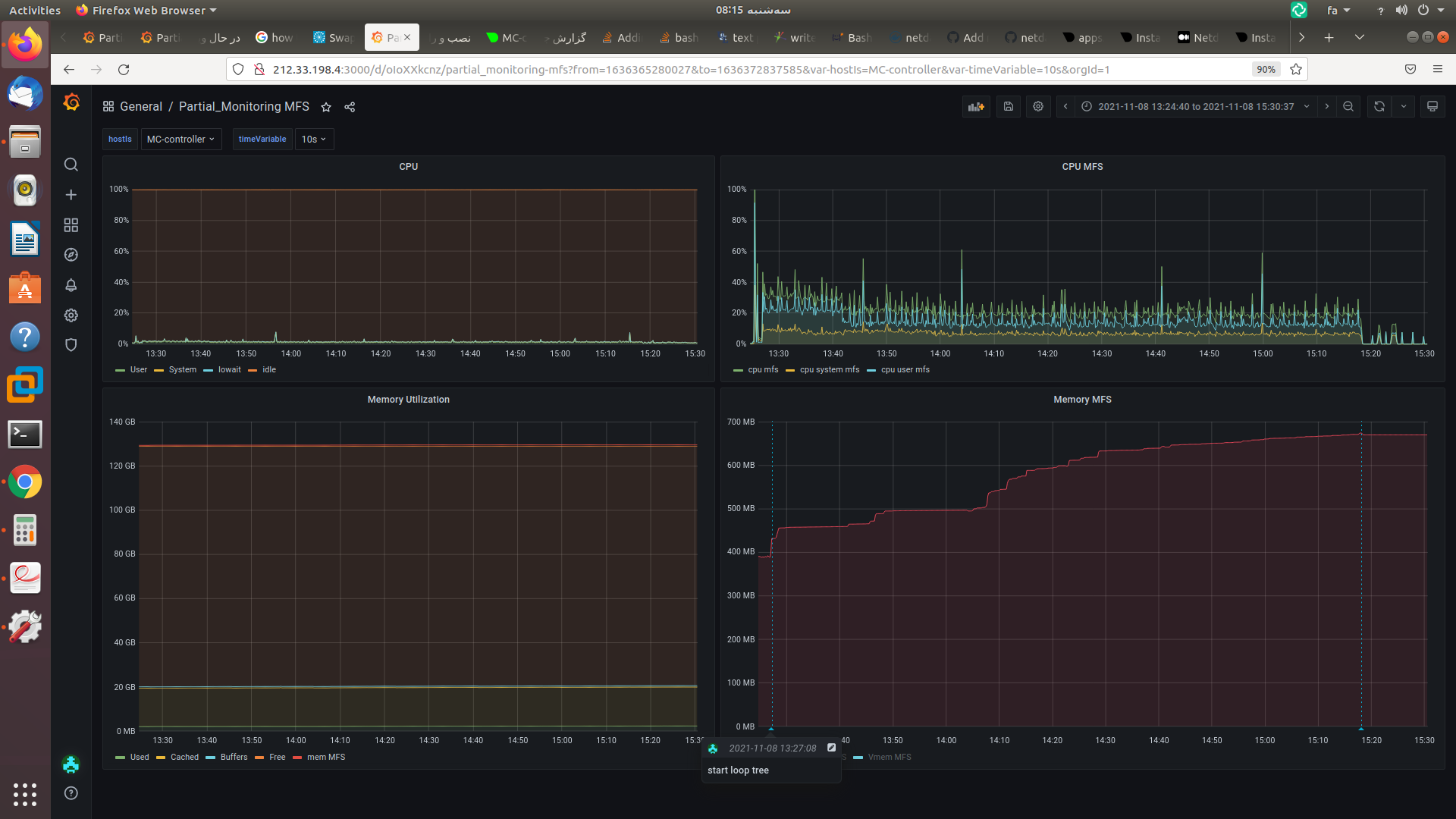The image size is (1456, 819).
Task: Open dashboard settings gear icon
Action: pos(1038,107)
